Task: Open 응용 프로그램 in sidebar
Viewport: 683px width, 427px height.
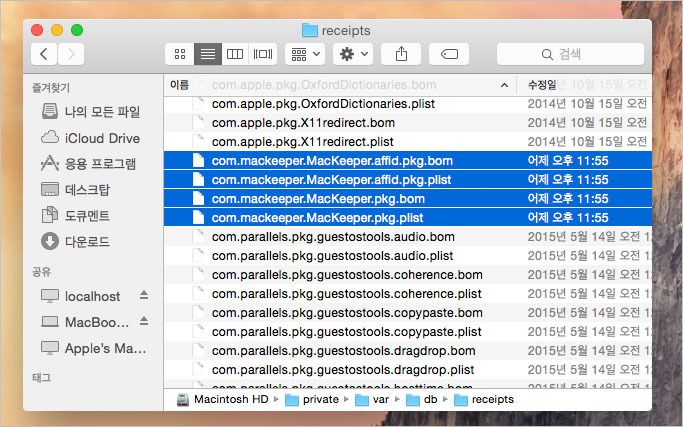Action: coord(89,164)
